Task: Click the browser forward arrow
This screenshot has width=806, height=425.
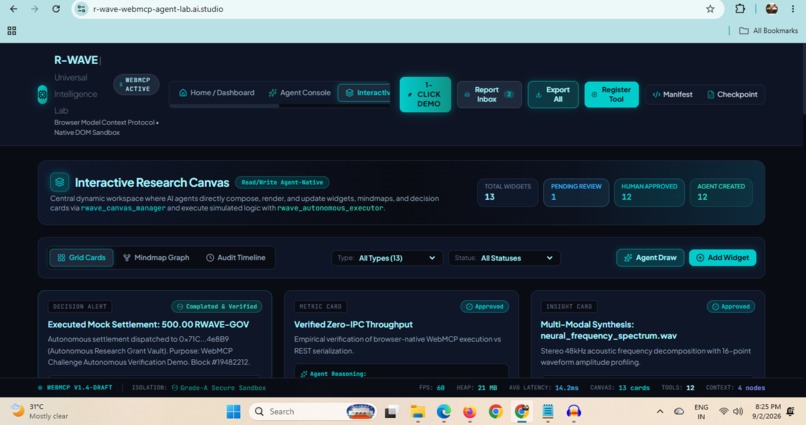Action: 34,9
